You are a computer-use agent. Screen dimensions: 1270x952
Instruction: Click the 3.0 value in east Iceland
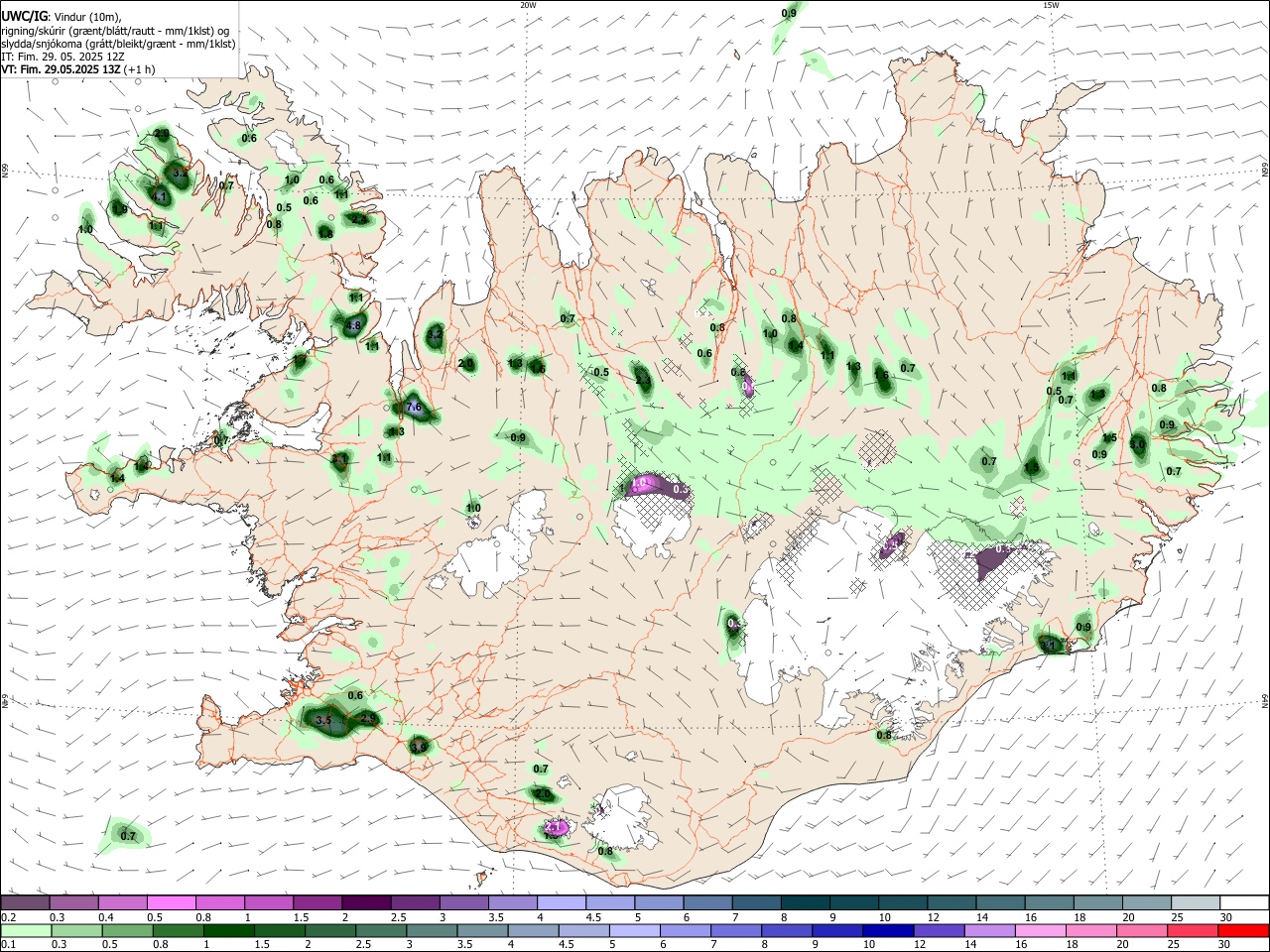click(1137, 446)
